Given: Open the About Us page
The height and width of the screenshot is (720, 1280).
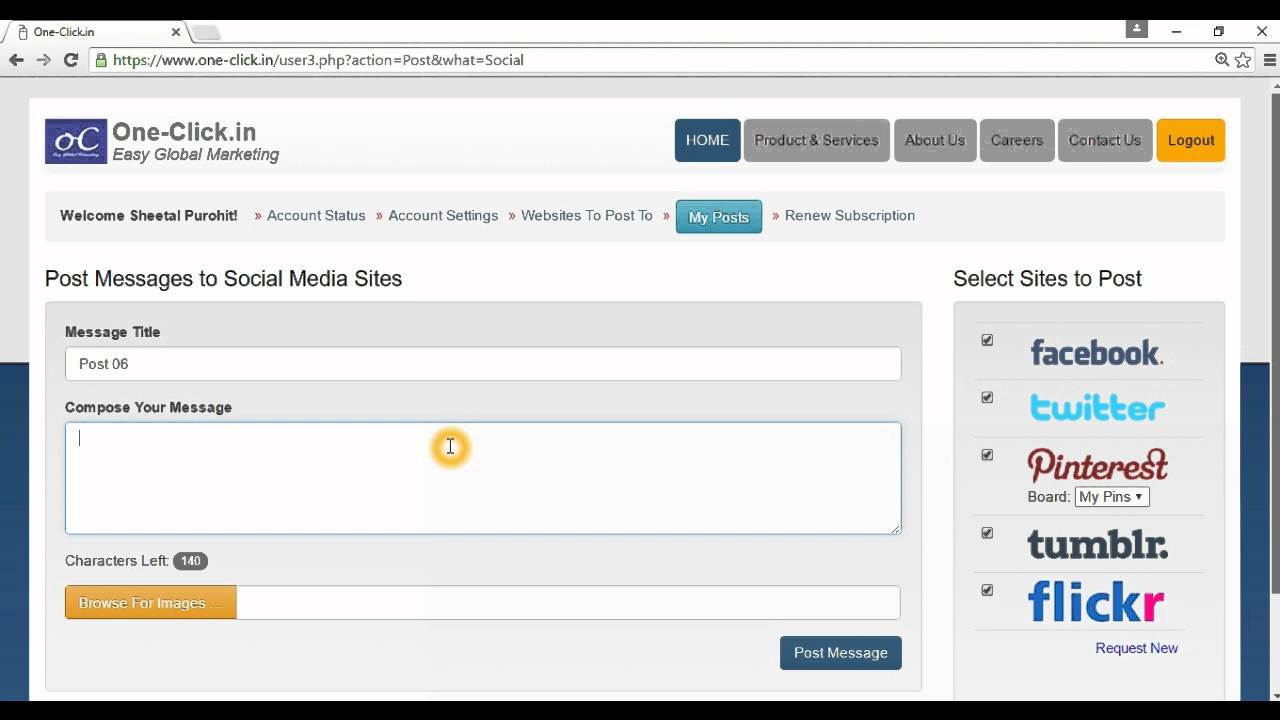Looking at the screenshot, I should pos(935,140).
